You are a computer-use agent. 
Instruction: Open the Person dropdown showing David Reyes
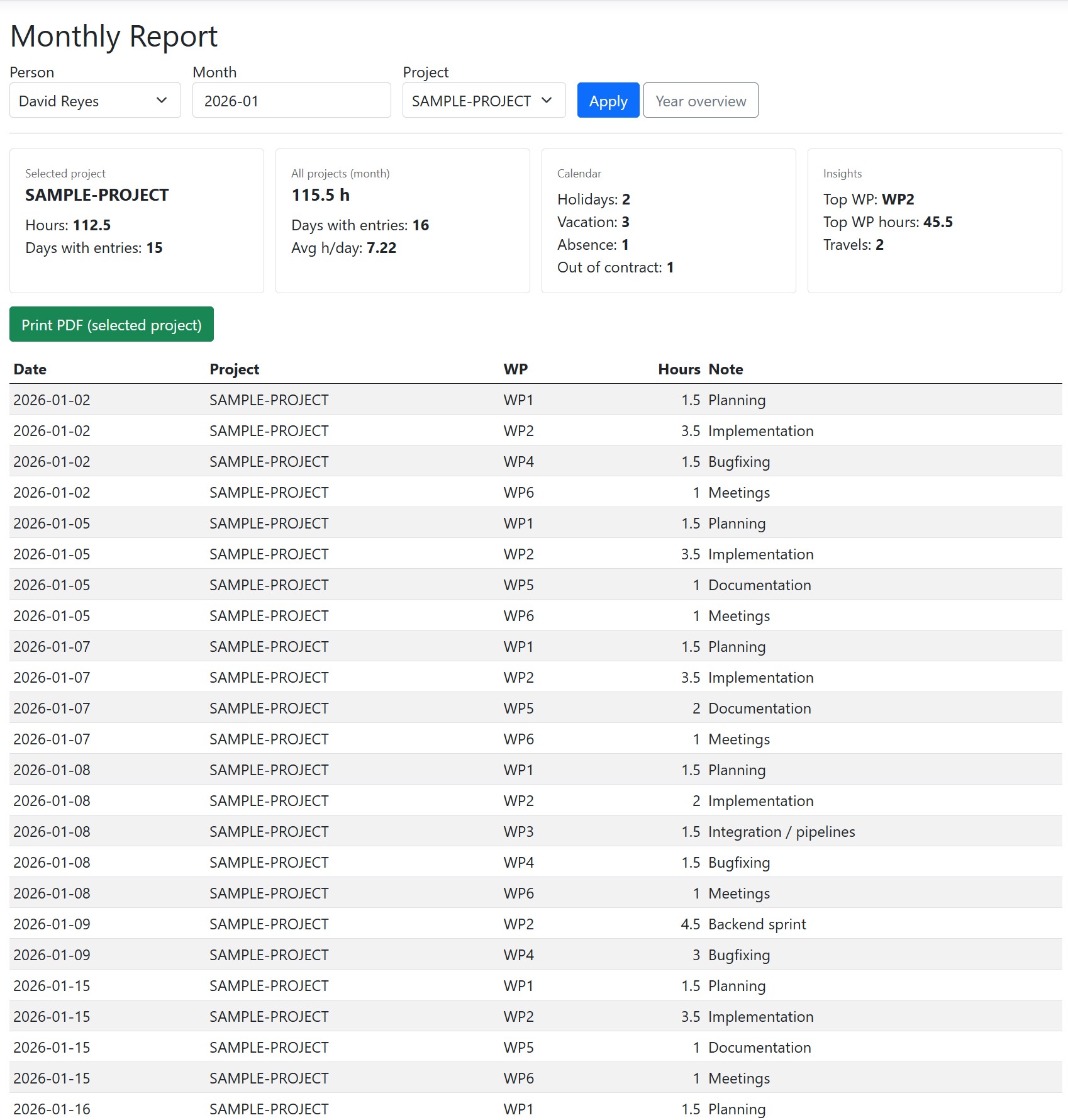95,101
